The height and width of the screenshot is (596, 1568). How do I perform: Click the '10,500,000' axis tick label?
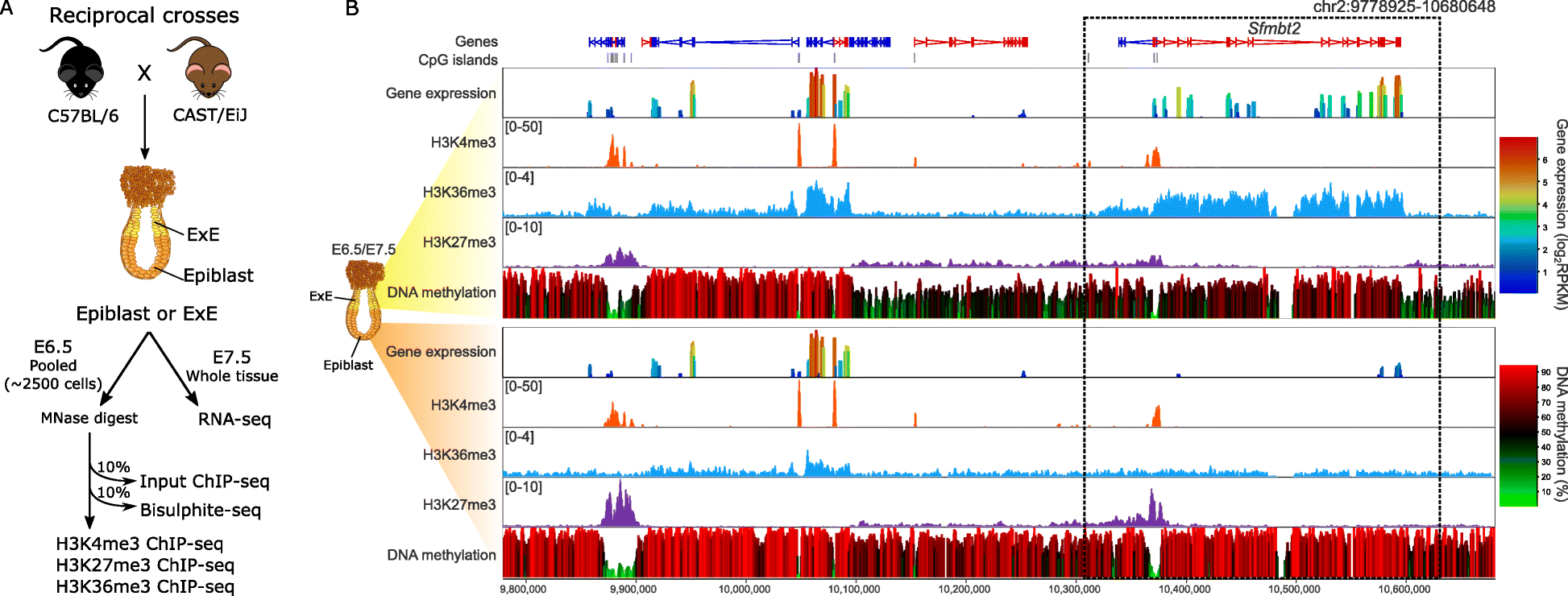1295,590
